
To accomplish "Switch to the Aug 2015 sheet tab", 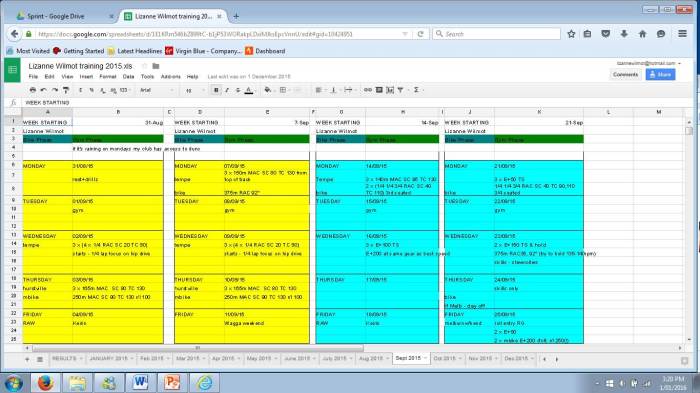I will [373, 359].
